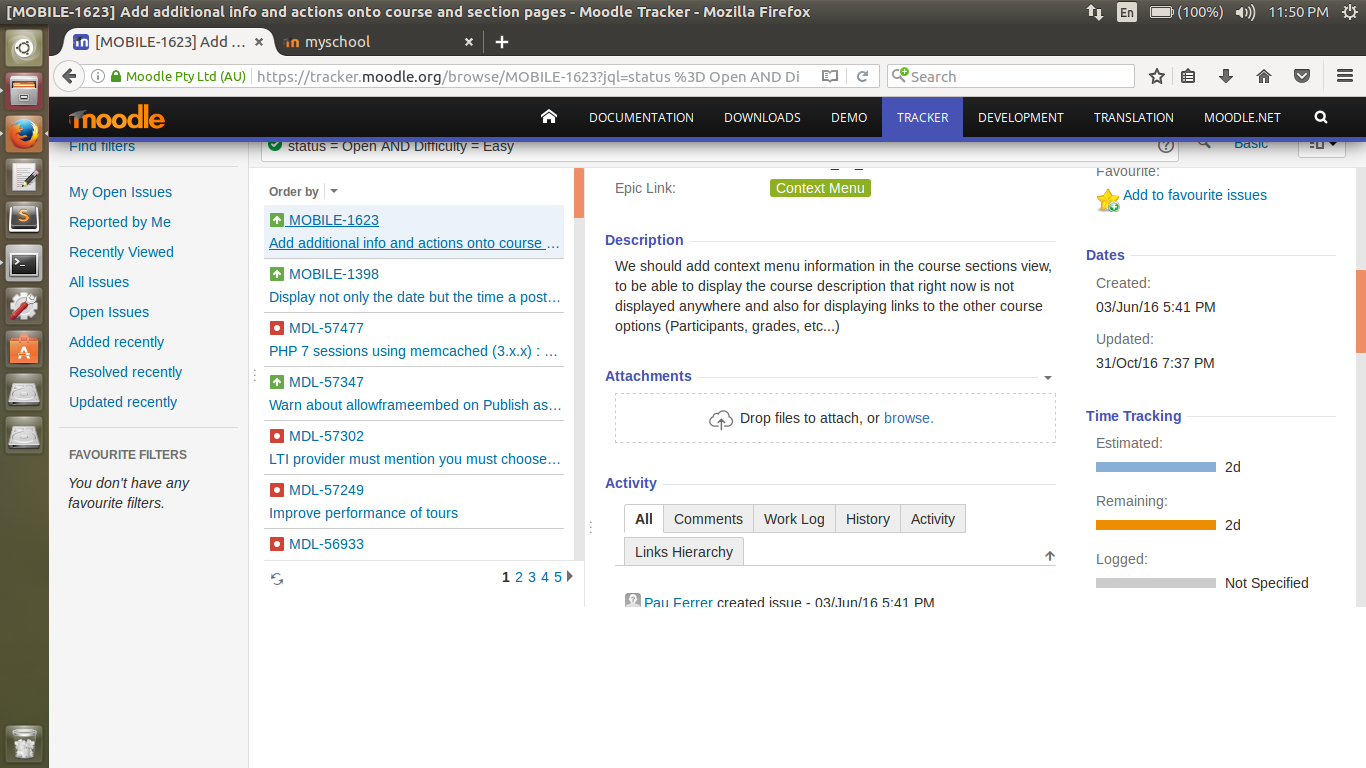Run the issue search magnifier button

pyautogui.click(x=1204, y=144)
